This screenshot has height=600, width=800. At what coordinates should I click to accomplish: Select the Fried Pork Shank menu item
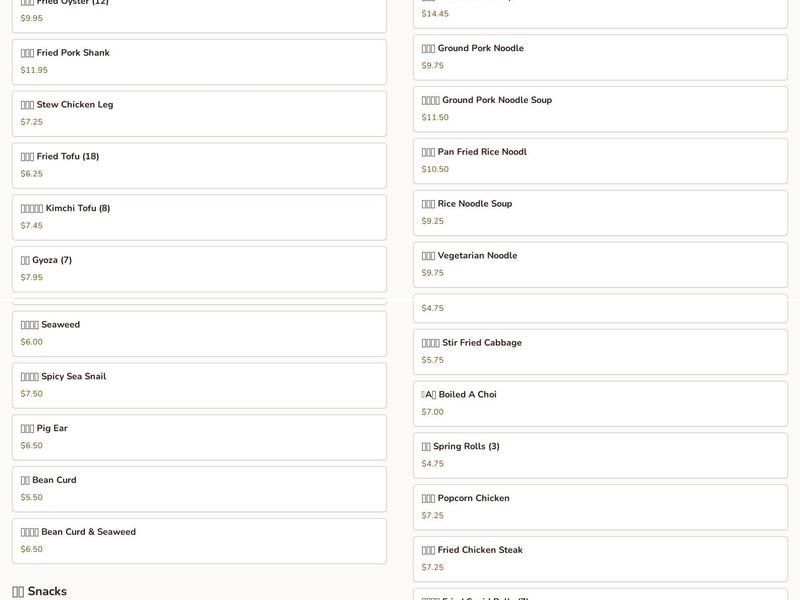coord(199,62)
